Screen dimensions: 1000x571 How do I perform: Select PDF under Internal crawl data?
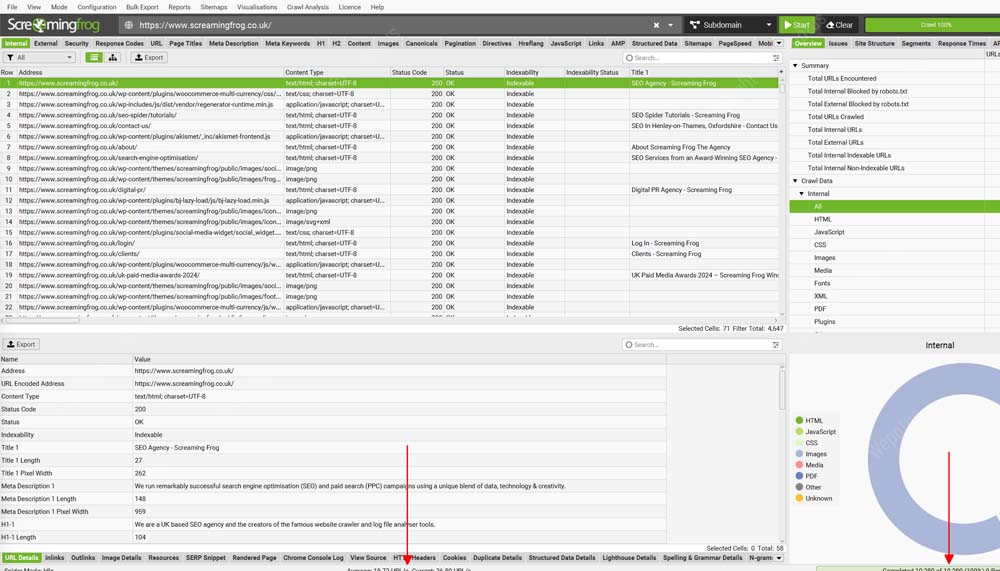point(820,309)
